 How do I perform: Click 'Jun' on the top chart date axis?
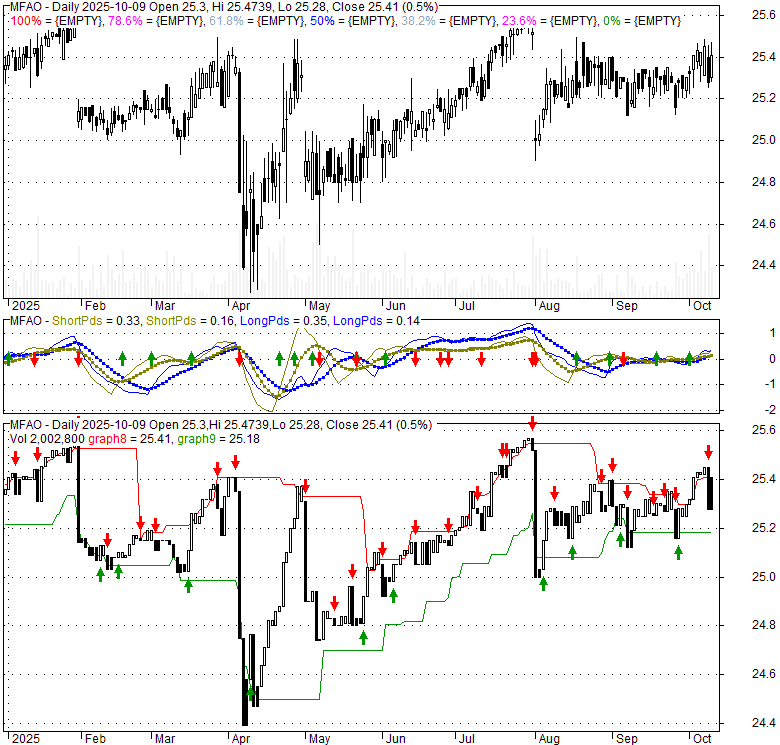pyautogui.click(x=396, y=306)
